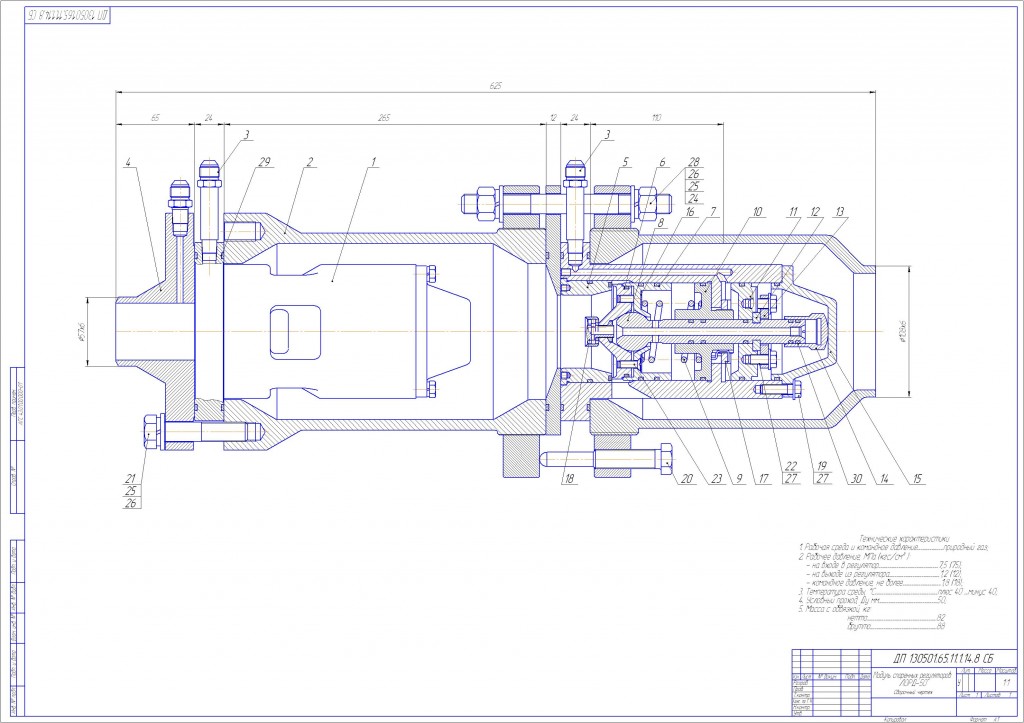Select the "Т.контр." row label
This screenshot has height=723, width=1024.
[x=801, y=696]
